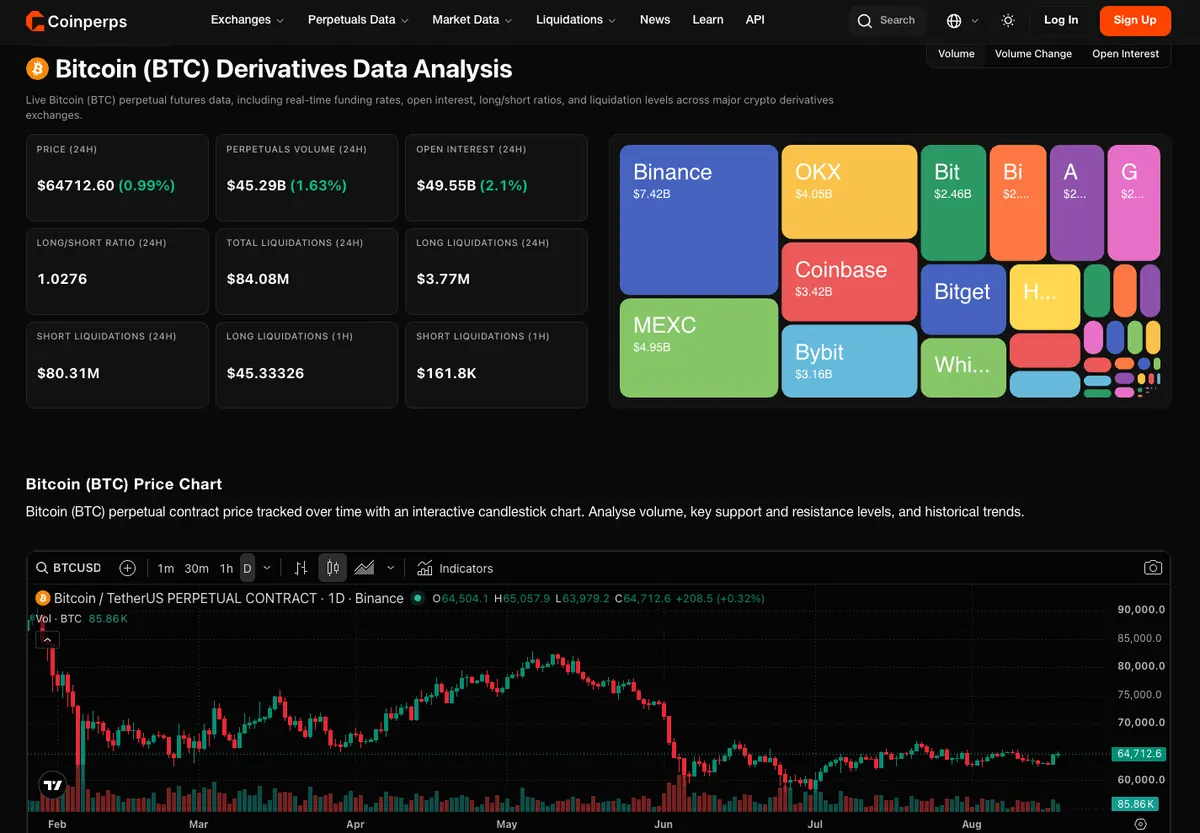Open the chart settings gear icon
The image size is (1200, 833).
click(x=1141, y=824)
